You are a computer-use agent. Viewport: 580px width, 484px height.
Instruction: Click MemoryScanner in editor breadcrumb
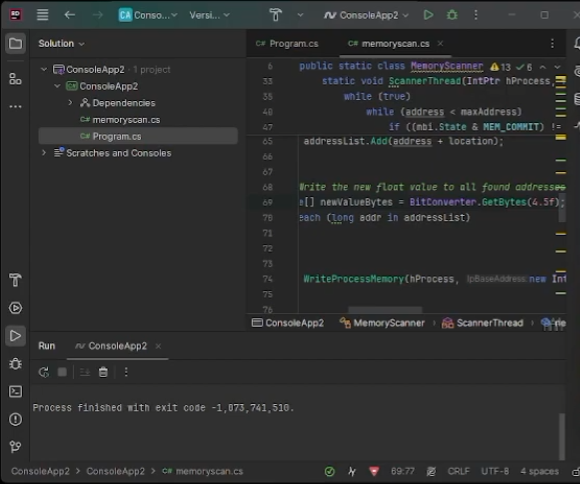coord(382,323)
